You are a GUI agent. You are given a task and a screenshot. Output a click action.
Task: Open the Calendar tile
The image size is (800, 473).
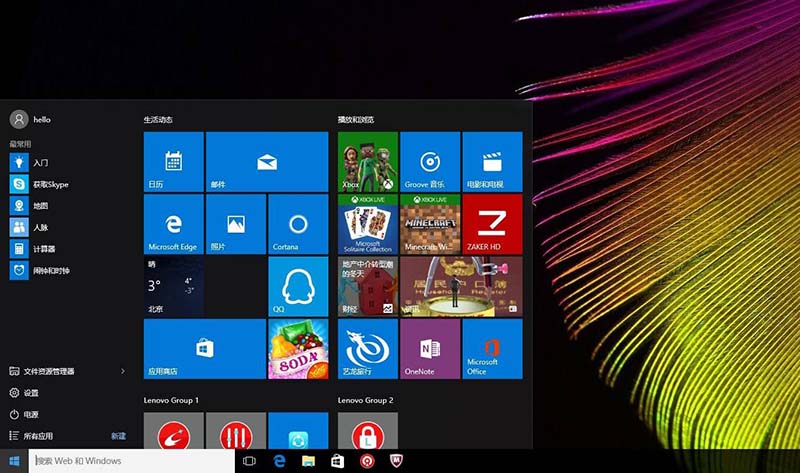pyautogui.click(x=174, y=162)
